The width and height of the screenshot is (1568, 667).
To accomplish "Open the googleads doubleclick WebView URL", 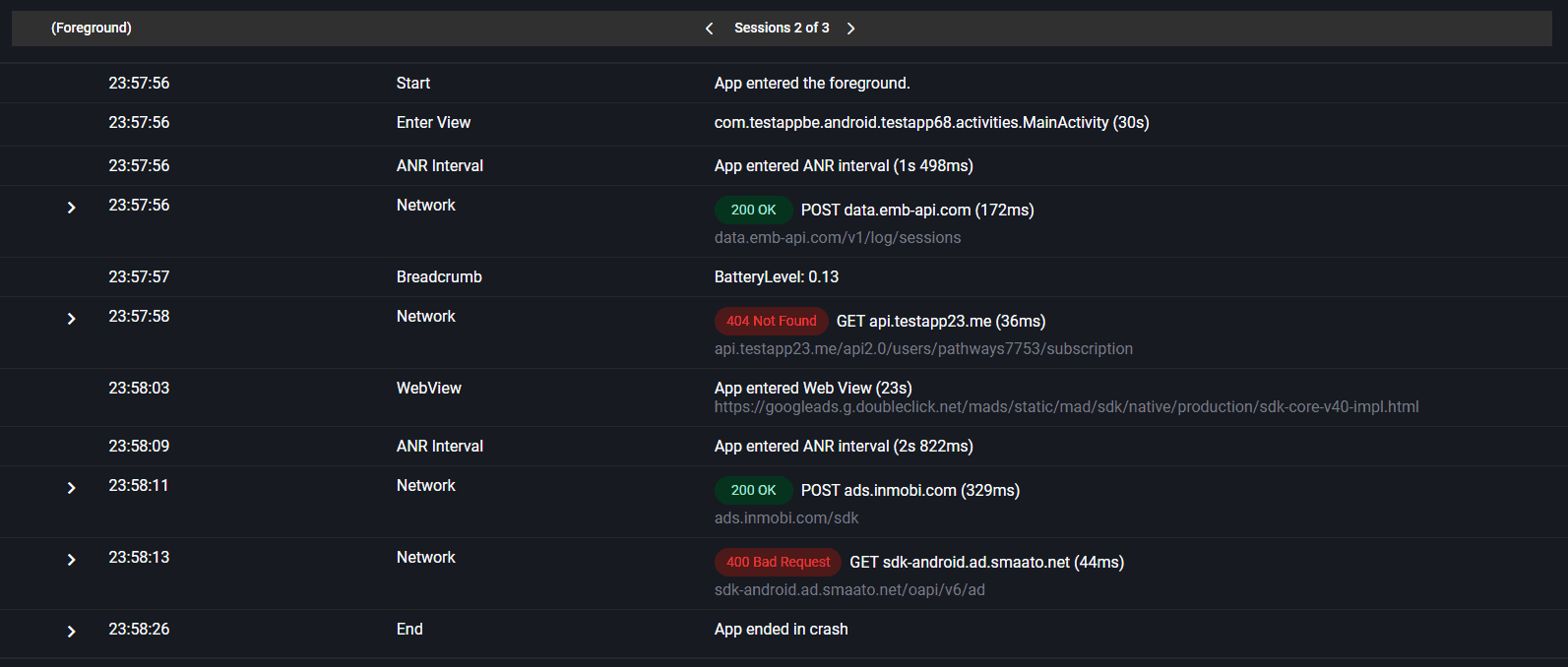I will tap(1066, 407).
